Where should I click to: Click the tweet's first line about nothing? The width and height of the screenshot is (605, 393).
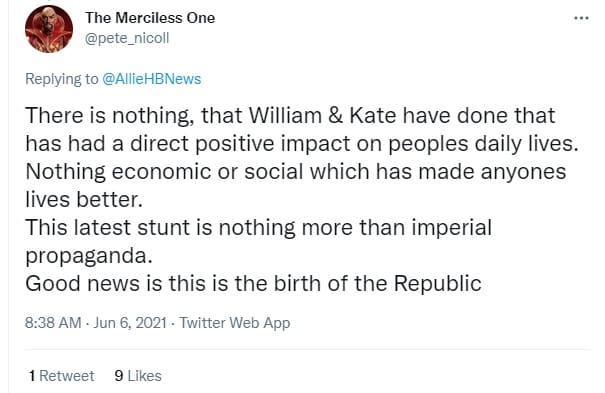pos(290,115)
